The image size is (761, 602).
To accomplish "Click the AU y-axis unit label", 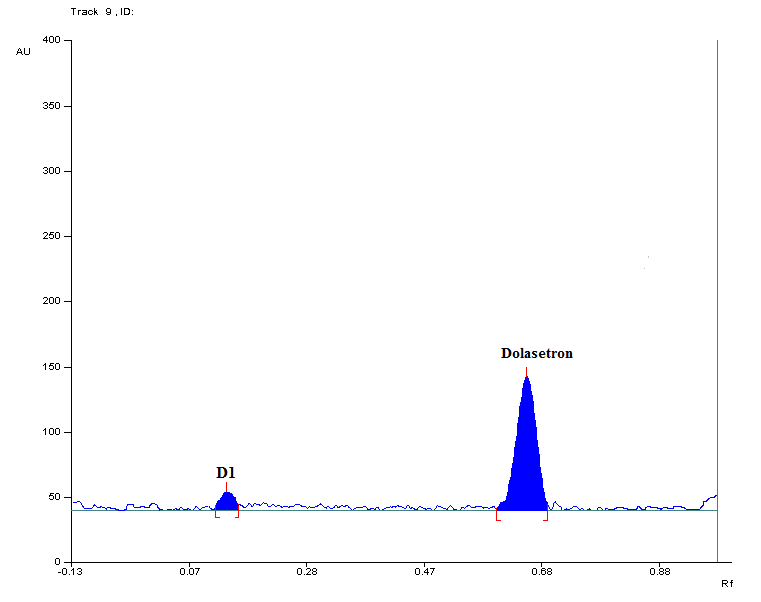I will pyautogui.click(x=23, y=51).
